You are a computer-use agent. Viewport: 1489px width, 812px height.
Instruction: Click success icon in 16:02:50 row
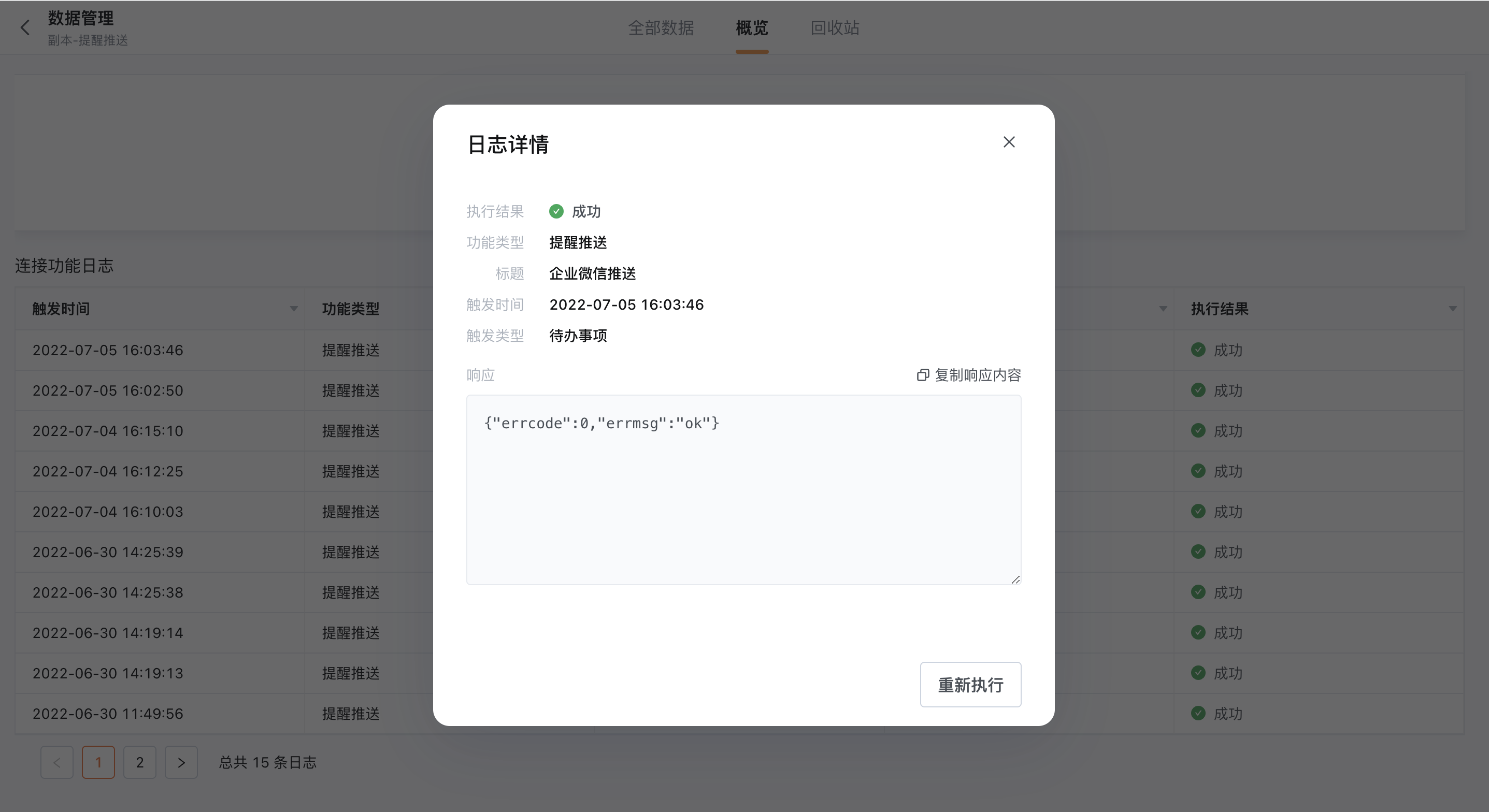click(1198, 390)
